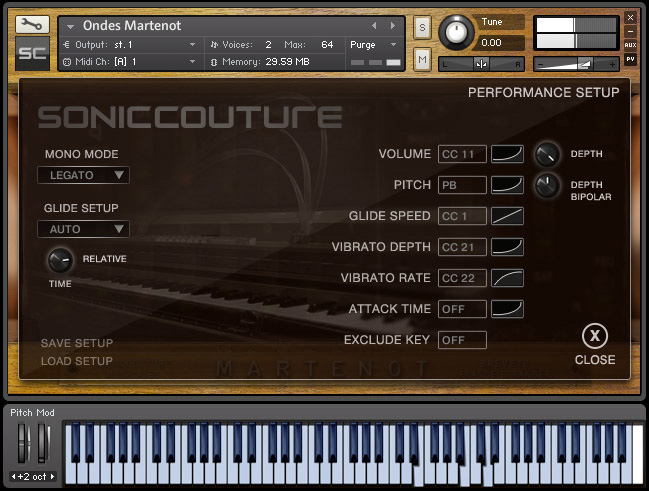Click the SC Soniccouture logo icon
The height and width of the screenshot is (491, 649).
point(32,53)
